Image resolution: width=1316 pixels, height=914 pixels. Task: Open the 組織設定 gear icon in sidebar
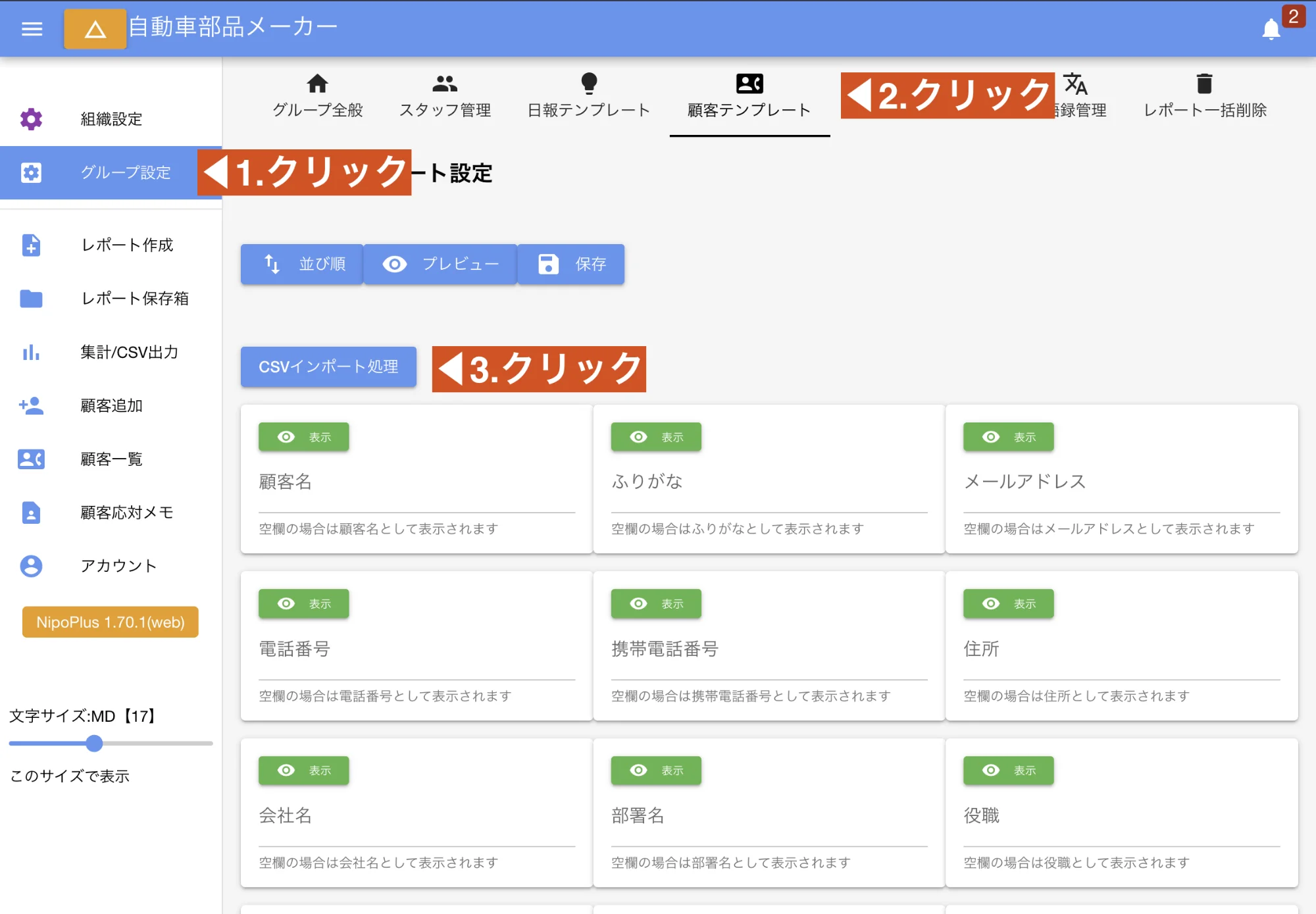pyautogui.click(x=30, y=119)
